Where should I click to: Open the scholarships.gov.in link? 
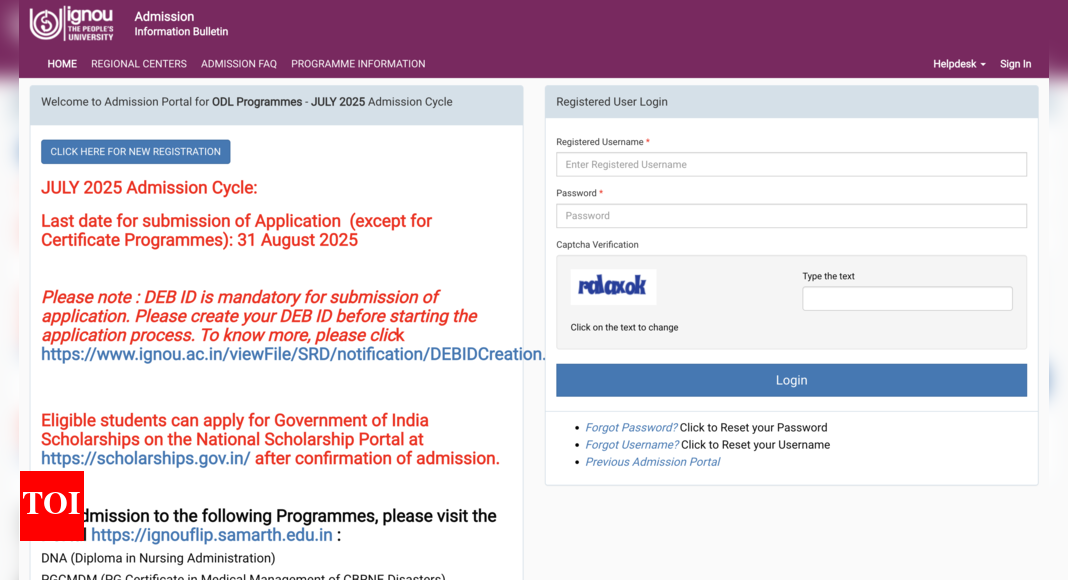[145, 459]
